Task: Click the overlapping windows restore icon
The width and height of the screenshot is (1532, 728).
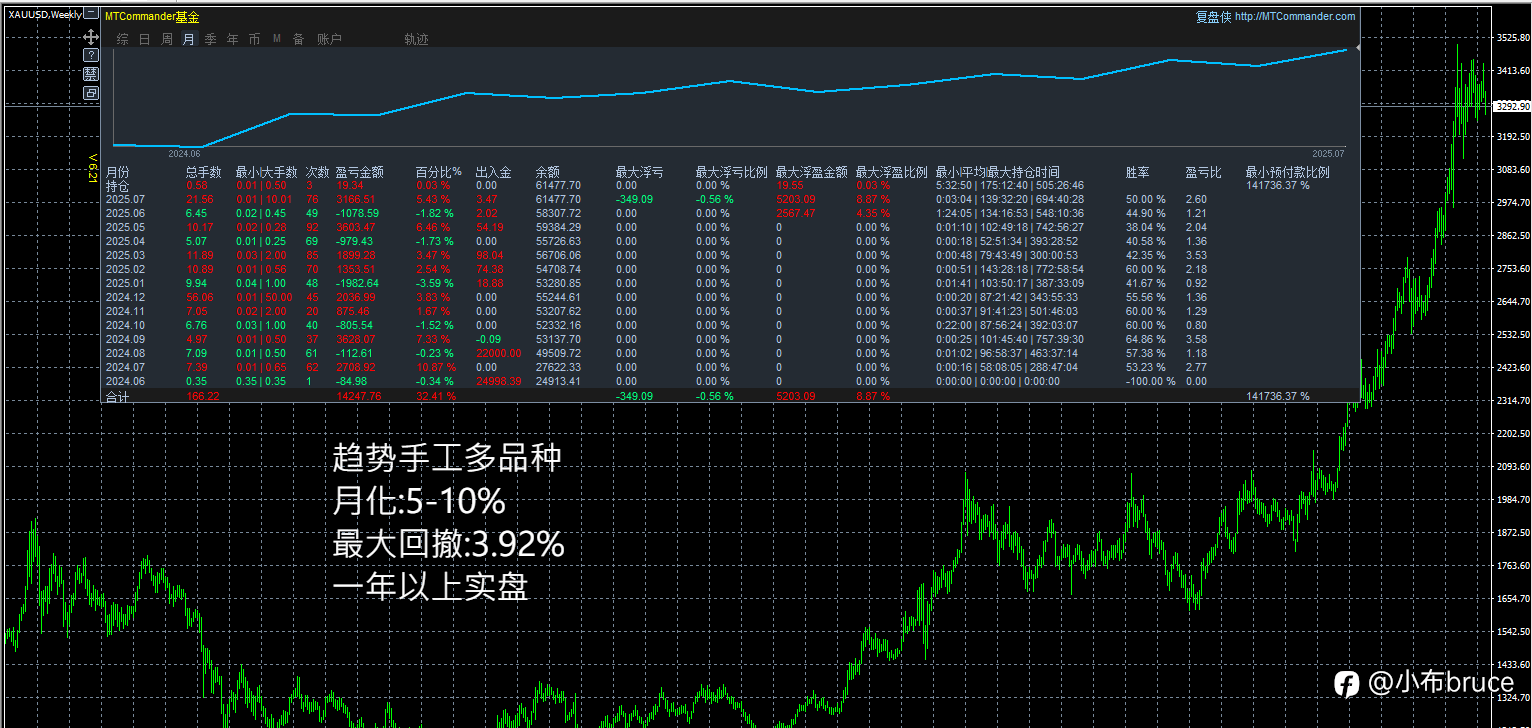Action: tap(91, 92)
